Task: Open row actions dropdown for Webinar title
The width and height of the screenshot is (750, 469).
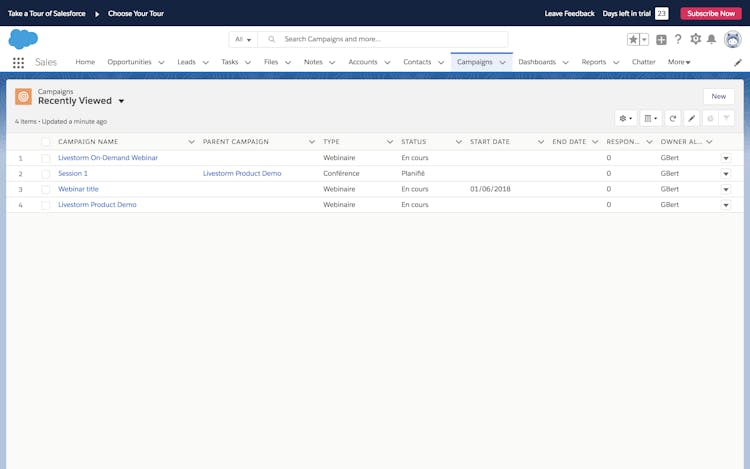Action: [x=726, y=189]
